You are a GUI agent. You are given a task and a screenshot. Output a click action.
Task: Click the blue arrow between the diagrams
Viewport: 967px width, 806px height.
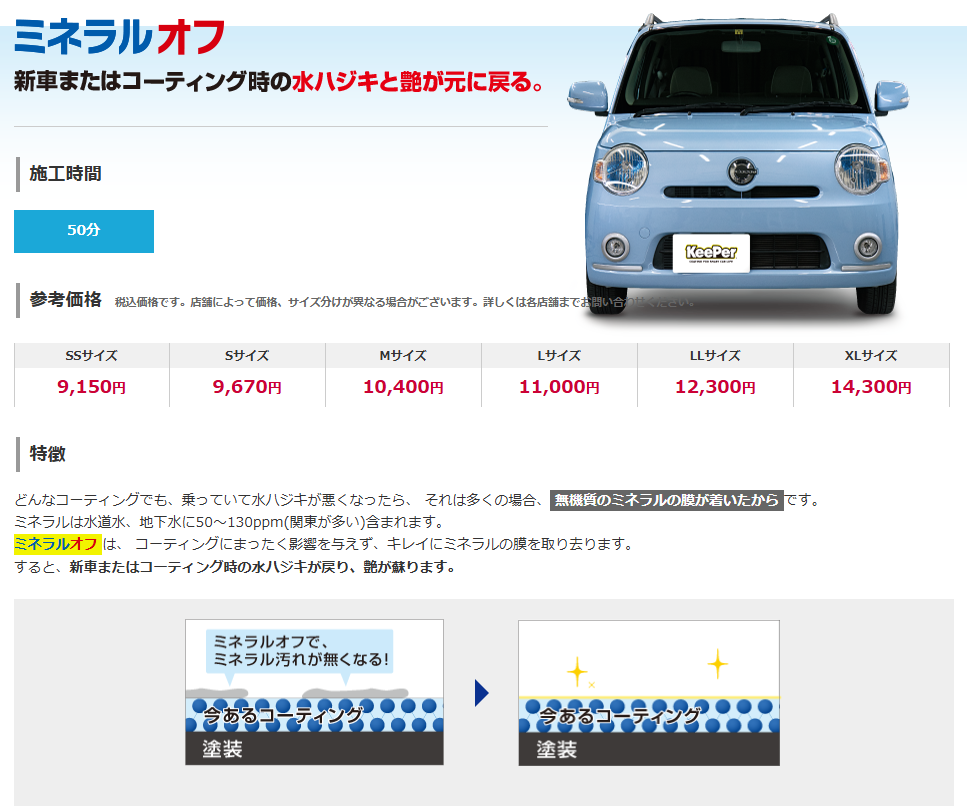click(x=481, y=692)
